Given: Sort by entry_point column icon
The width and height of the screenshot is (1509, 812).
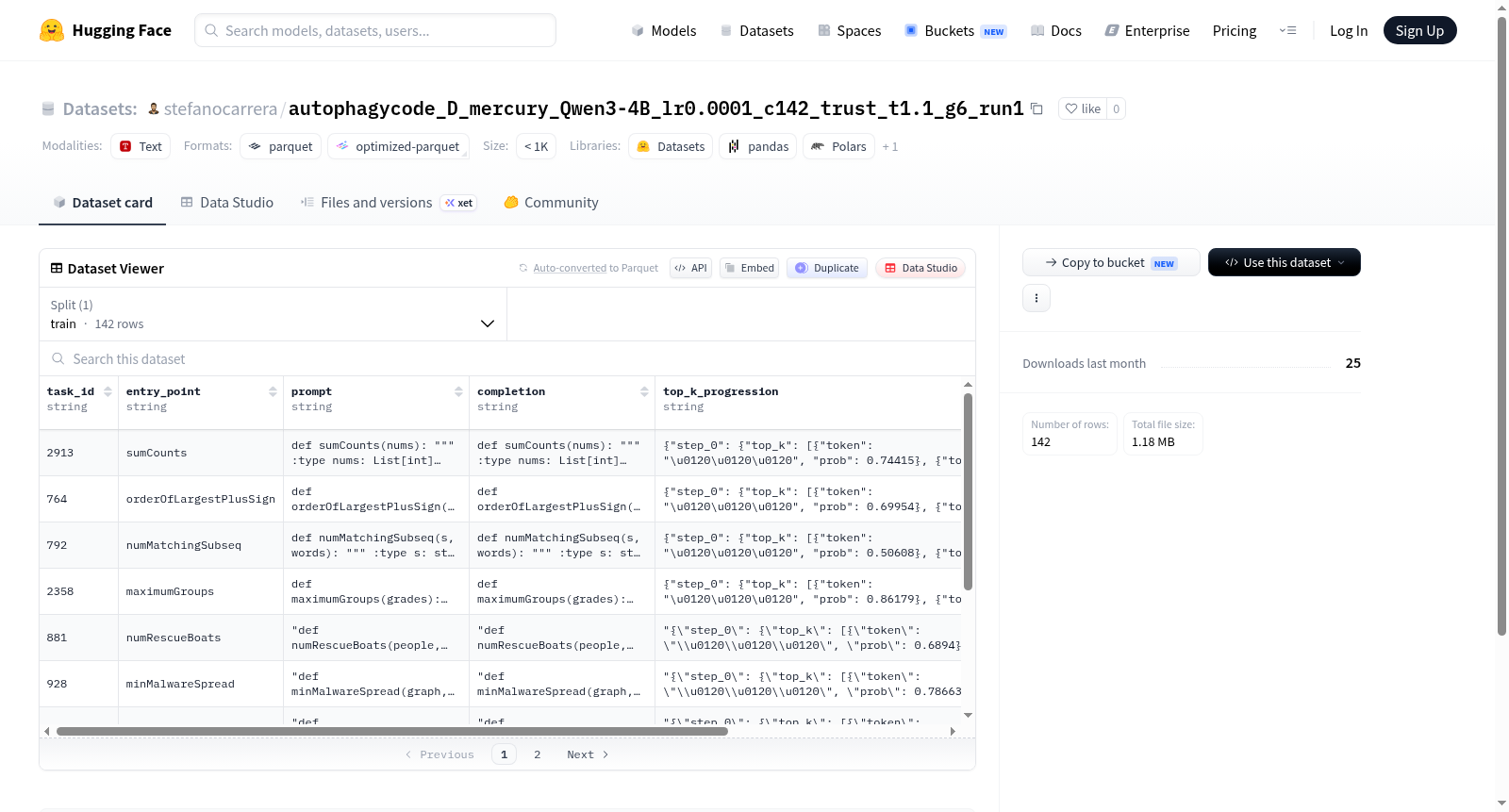Looking at the screenshot, I should 273,391.
